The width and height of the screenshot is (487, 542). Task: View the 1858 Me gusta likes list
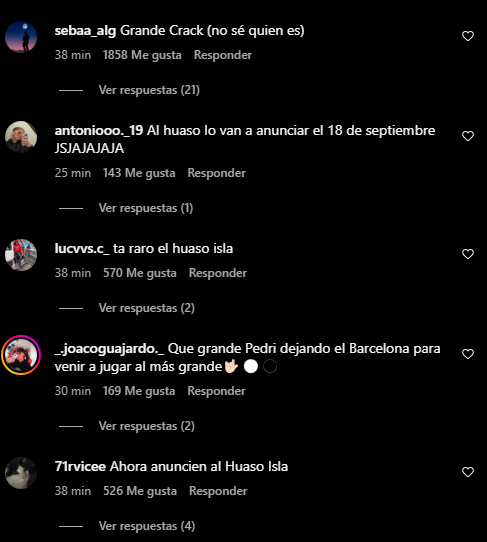coord(142,55)
